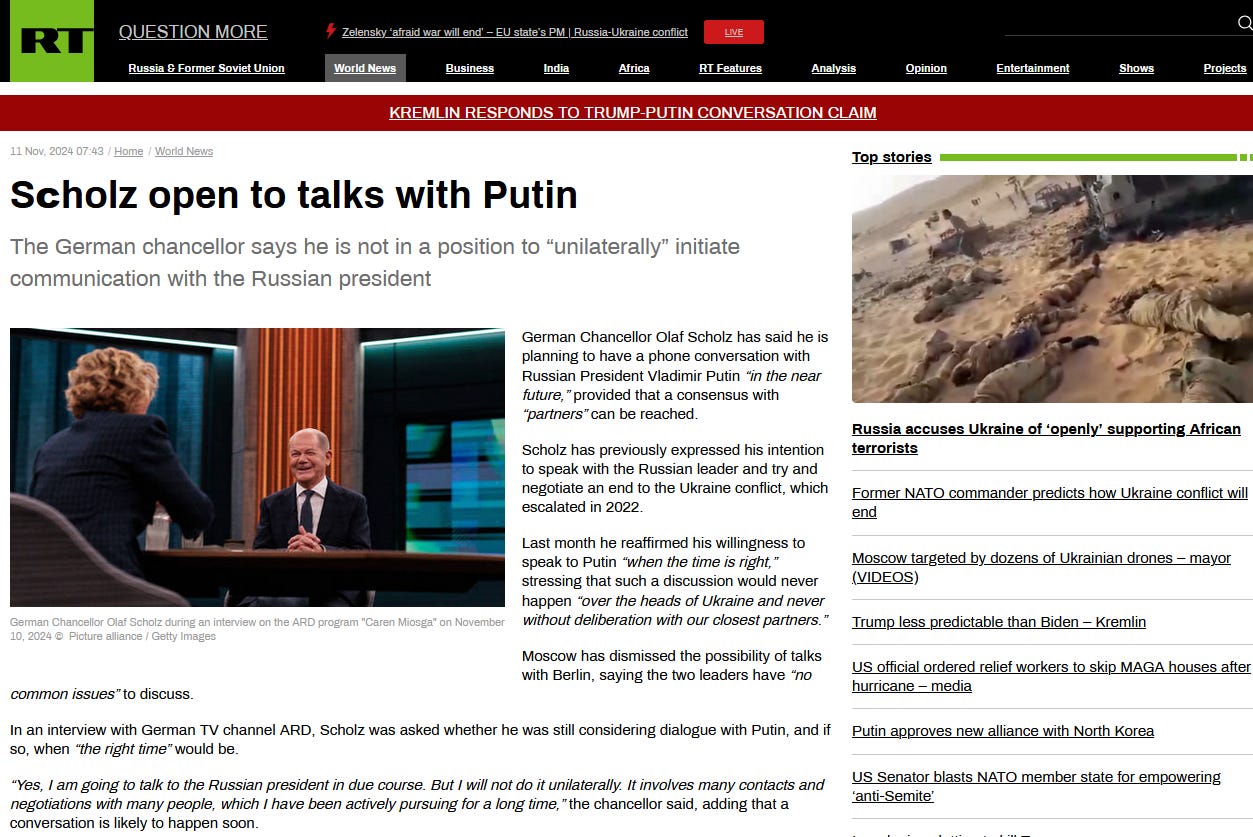Select the World News tab
The width and height of the screenshot is (1253, 837).
(365, 68)
